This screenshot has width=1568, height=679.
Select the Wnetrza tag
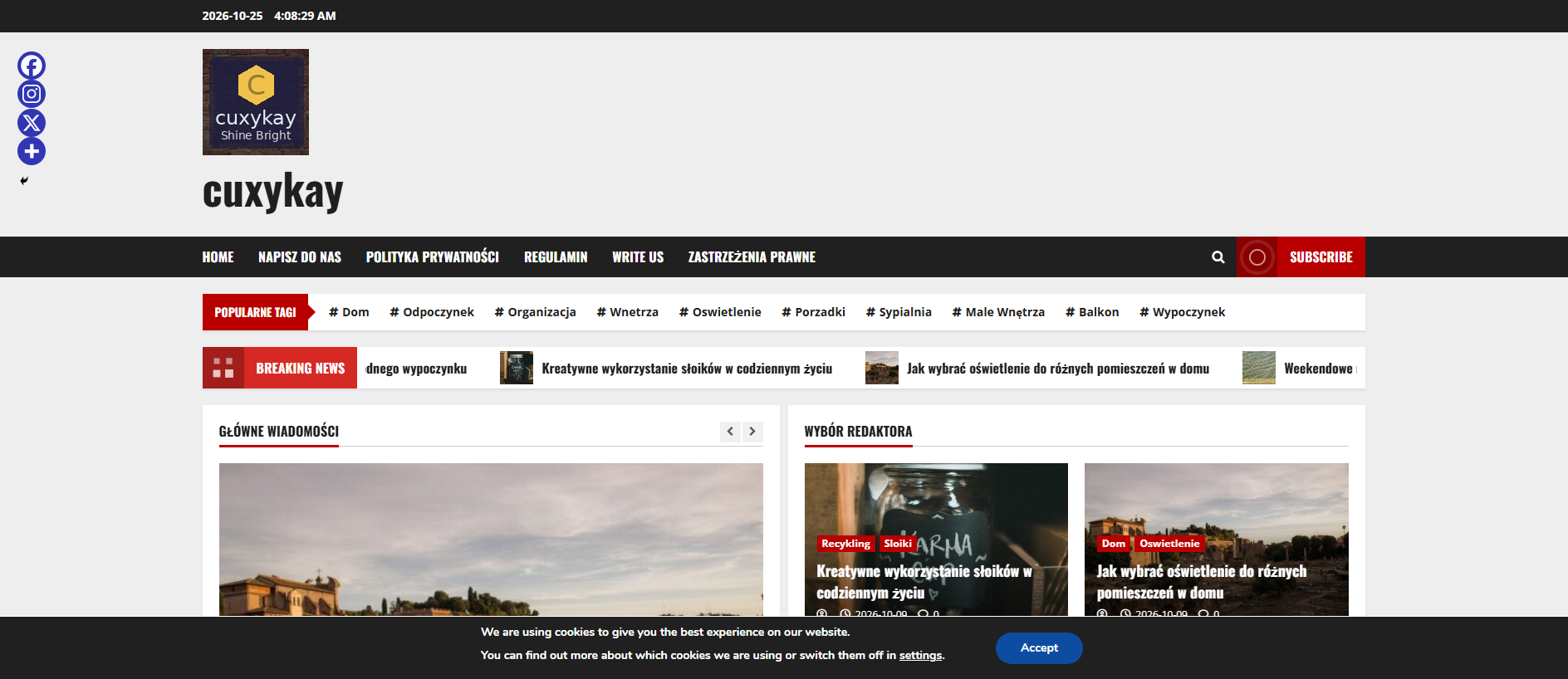pos(627,312)
